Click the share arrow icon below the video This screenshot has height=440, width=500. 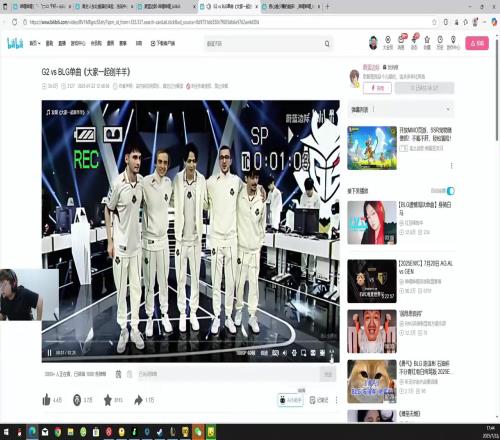(x=138, y=400)
